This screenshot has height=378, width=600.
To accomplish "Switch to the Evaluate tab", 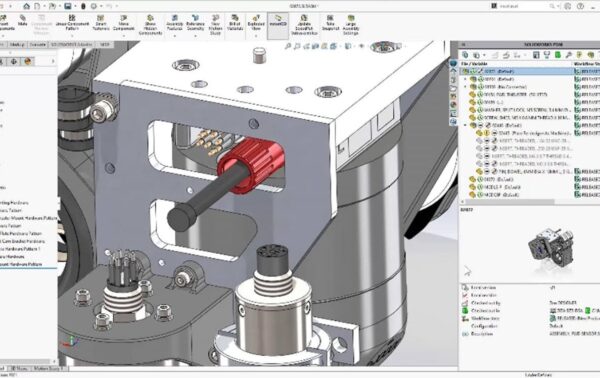I will click(38, 45).
